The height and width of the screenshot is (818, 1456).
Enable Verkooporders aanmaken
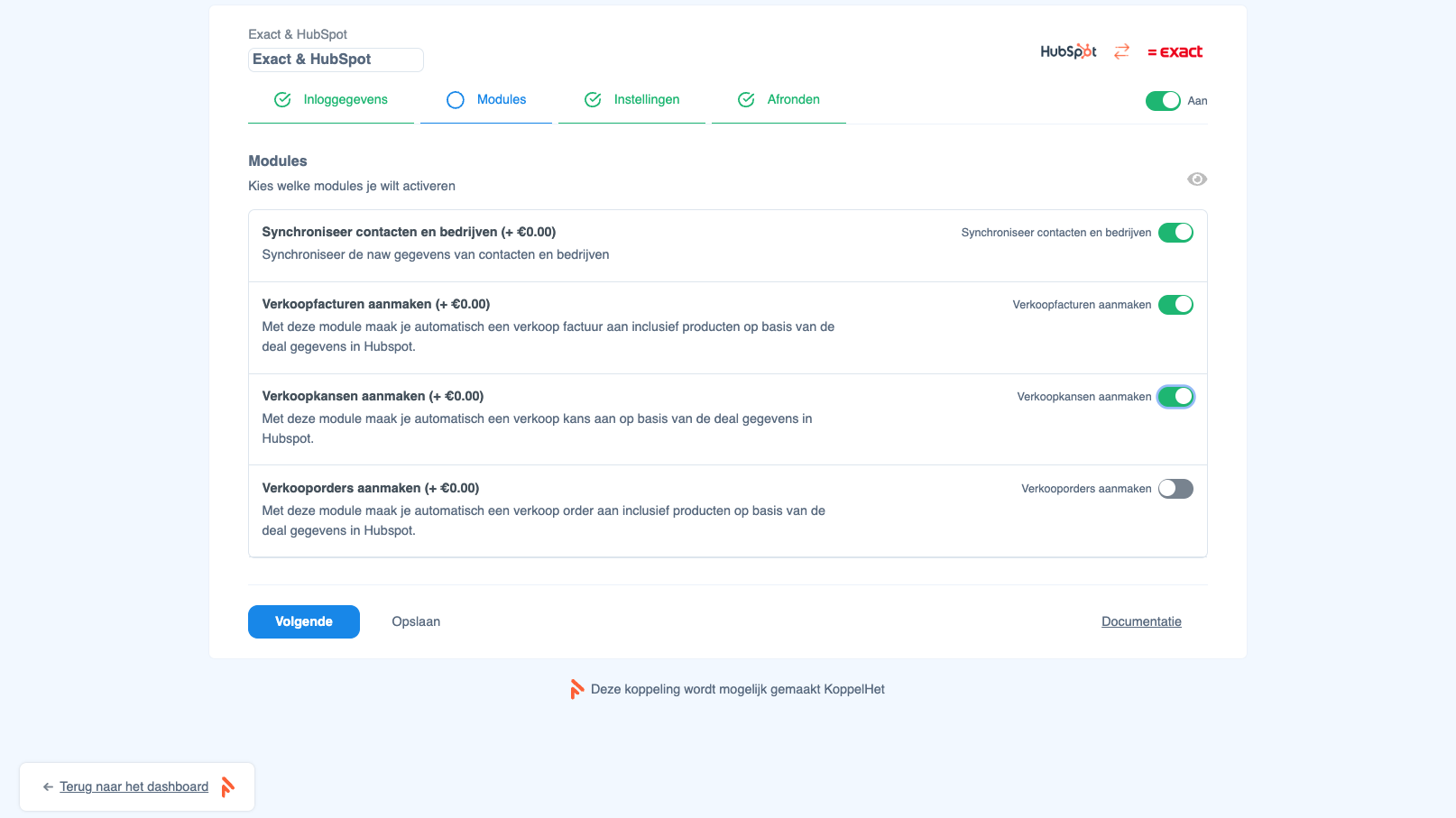pyautogui.click(x=1175, y=488)
